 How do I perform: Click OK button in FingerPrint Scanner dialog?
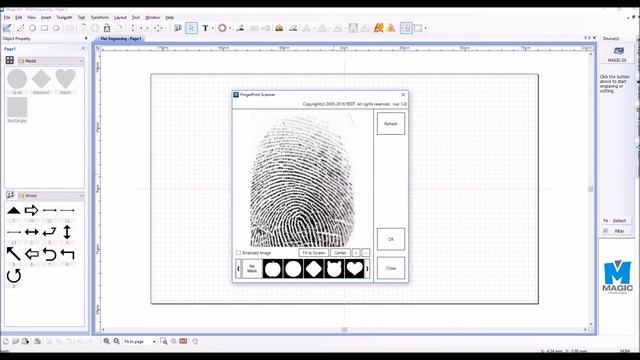(391, 239)
